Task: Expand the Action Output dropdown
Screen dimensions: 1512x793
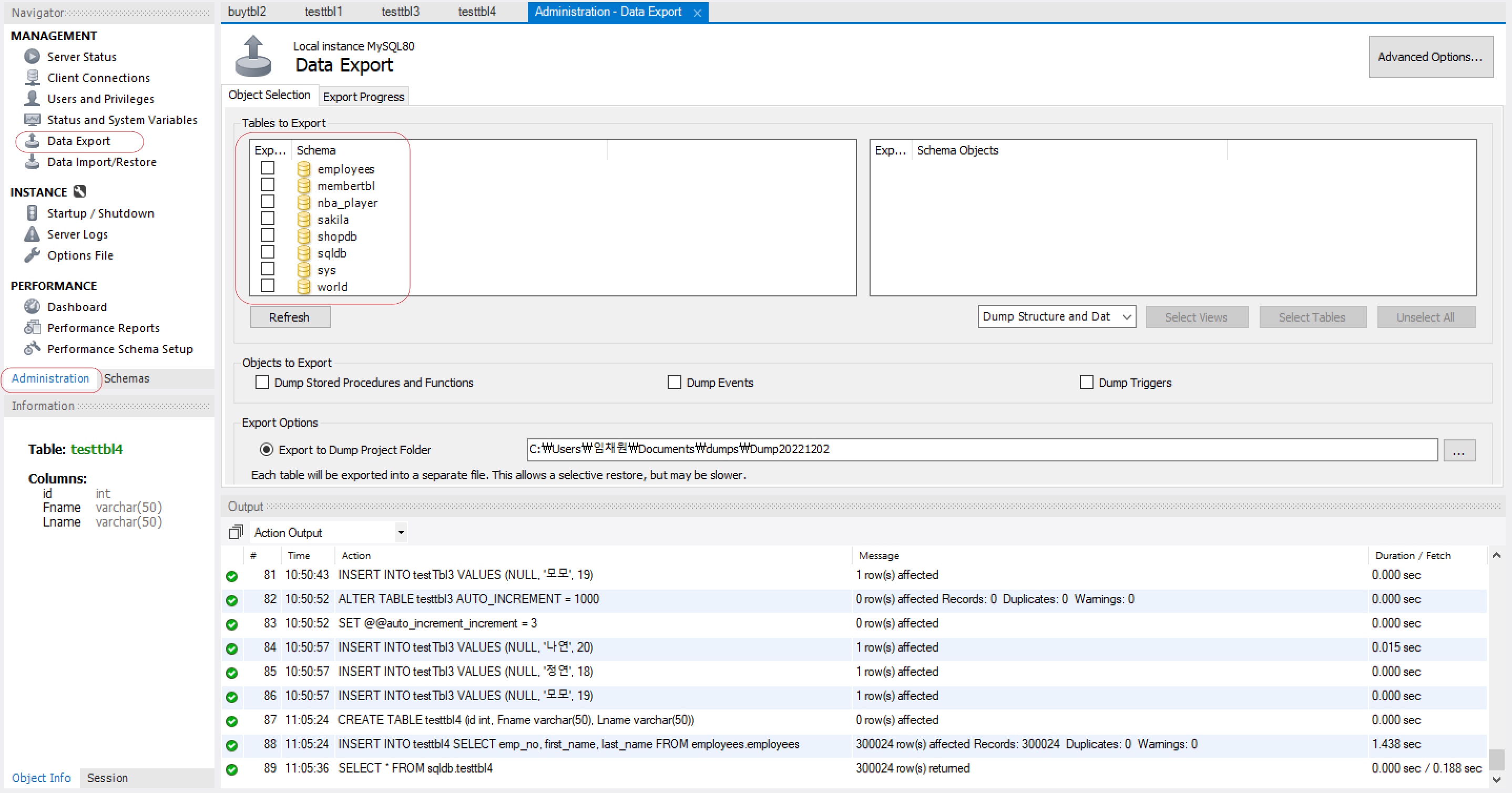Action: click(x=400, y=532)
